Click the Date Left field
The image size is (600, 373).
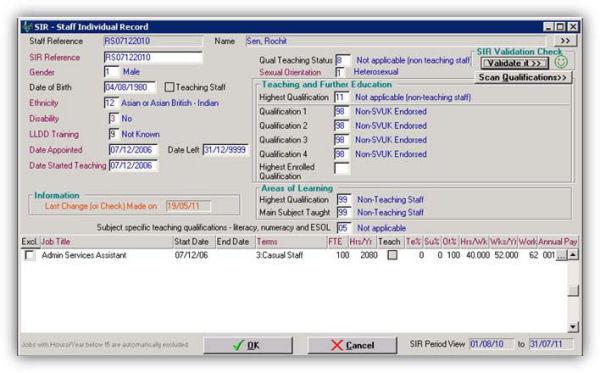click(226, 150)
